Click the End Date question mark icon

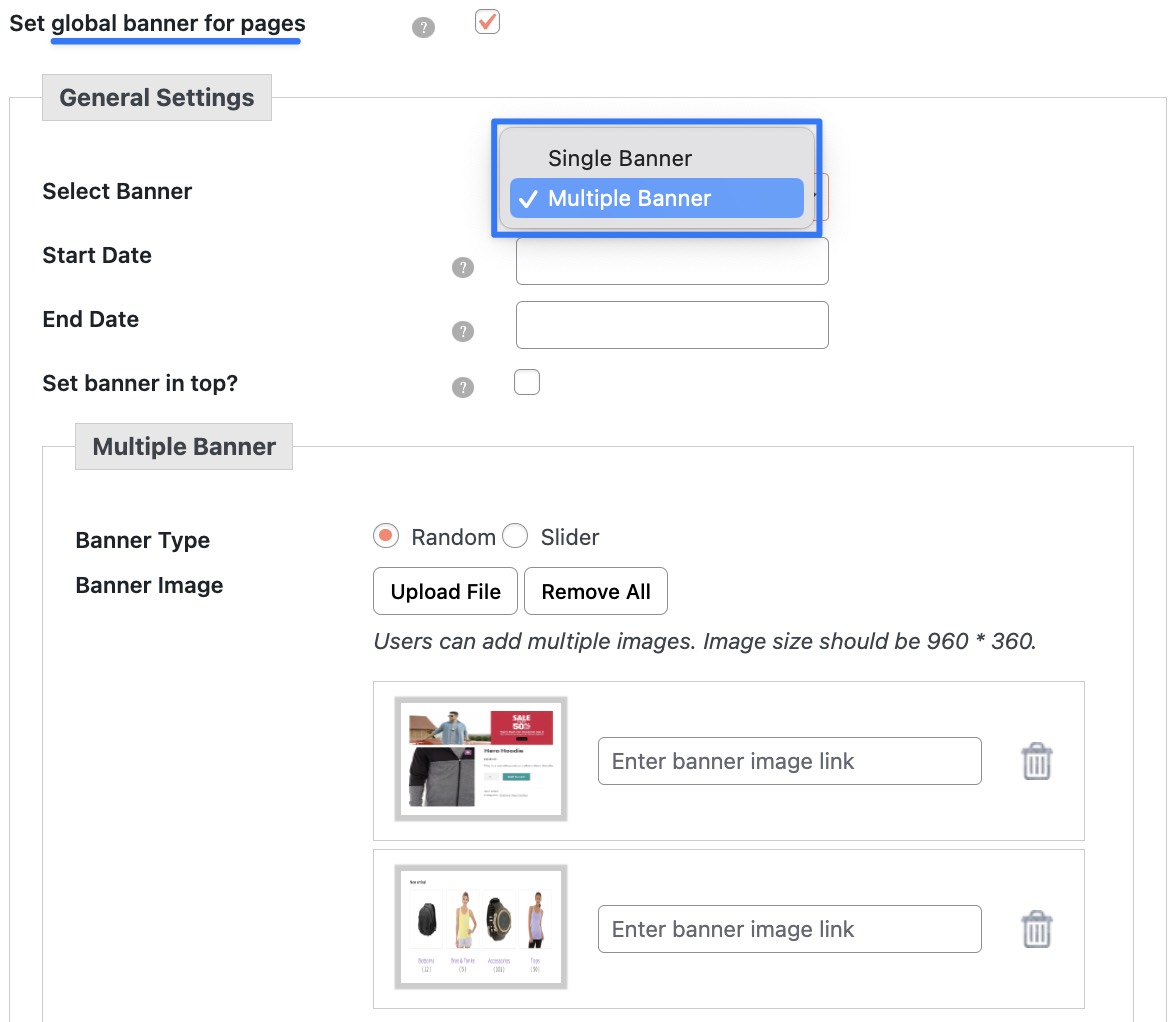(462, 331)
